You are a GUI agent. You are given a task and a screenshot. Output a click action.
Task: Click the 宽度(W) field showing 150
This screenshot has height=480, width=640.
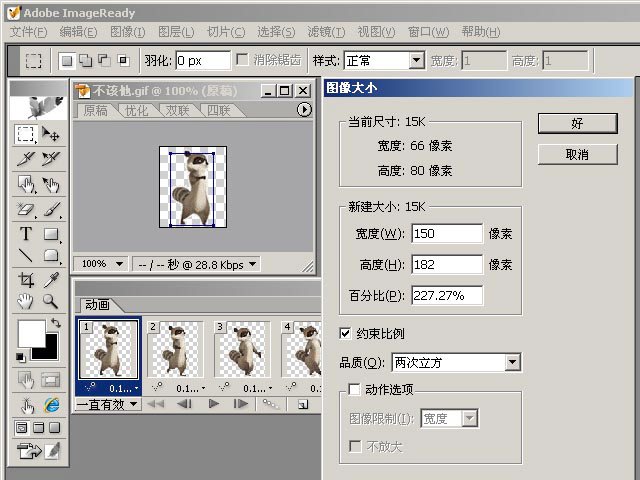click(x=447, y=233)
